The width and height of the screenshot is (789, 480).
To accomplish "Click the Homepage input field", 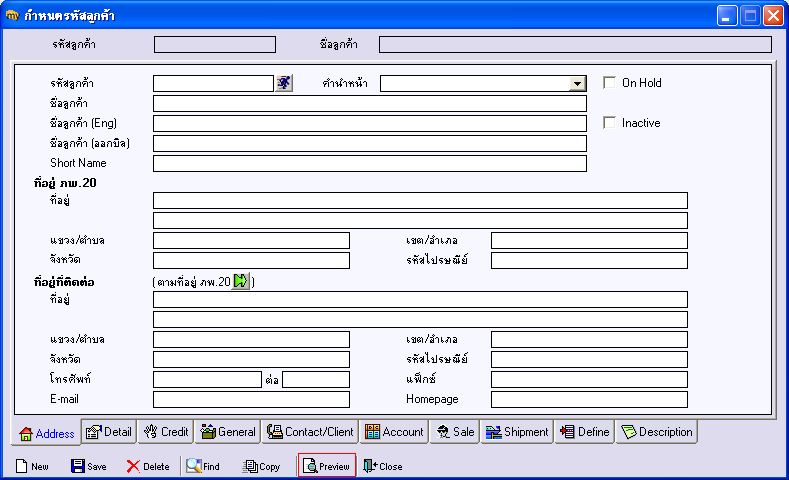I will point(589,399).
